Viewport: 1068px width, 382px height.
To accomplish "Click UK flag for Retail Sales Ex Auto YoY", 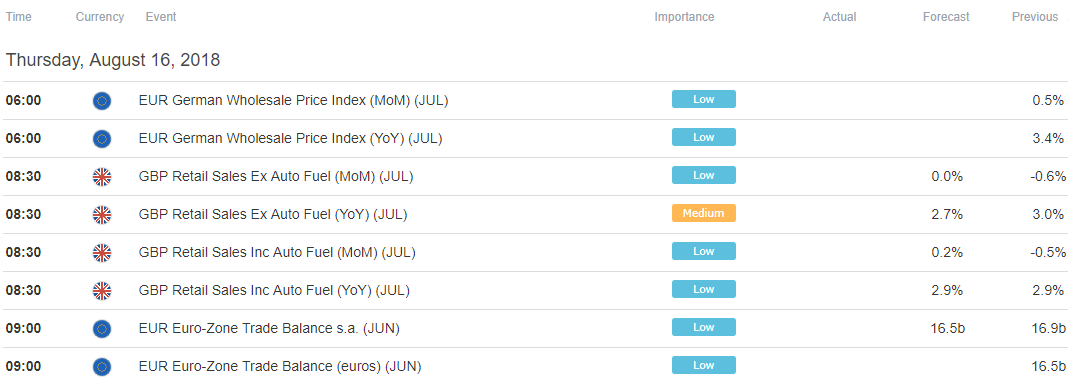I will (101, 215).
